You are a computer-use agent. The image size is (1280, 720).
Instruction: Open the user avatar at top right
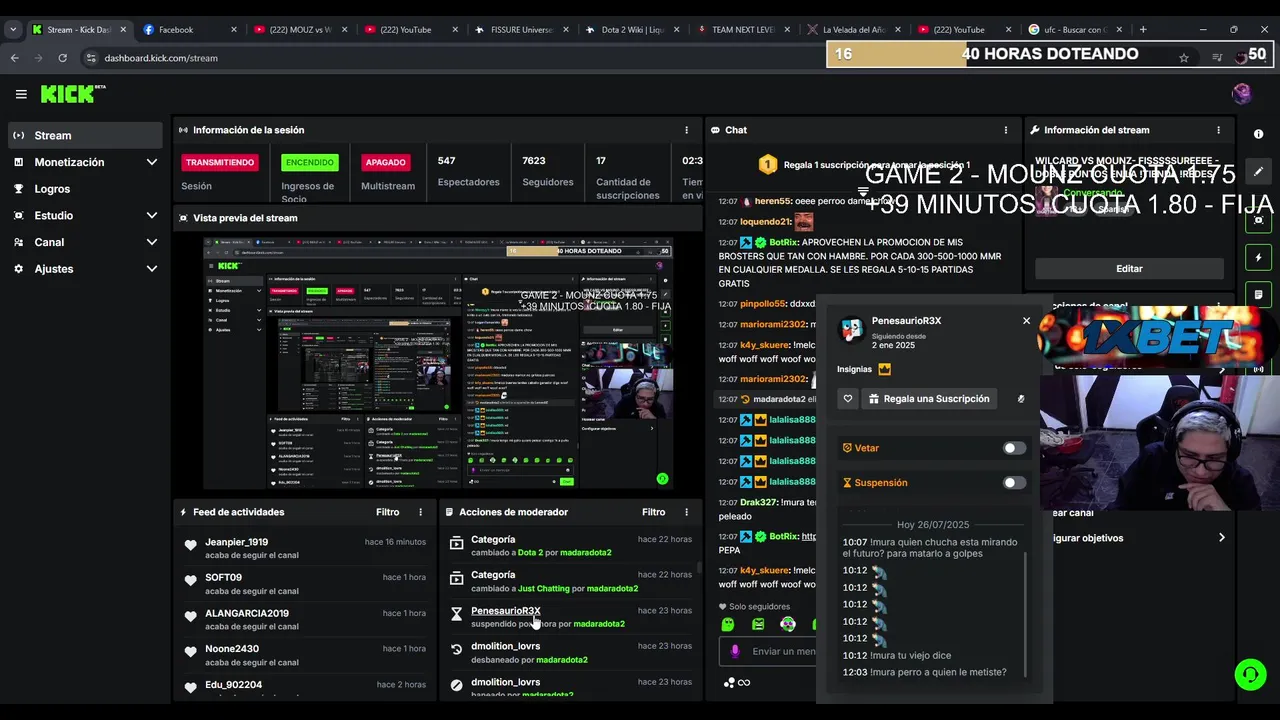pyautogui.click(x=1242, y=94)
